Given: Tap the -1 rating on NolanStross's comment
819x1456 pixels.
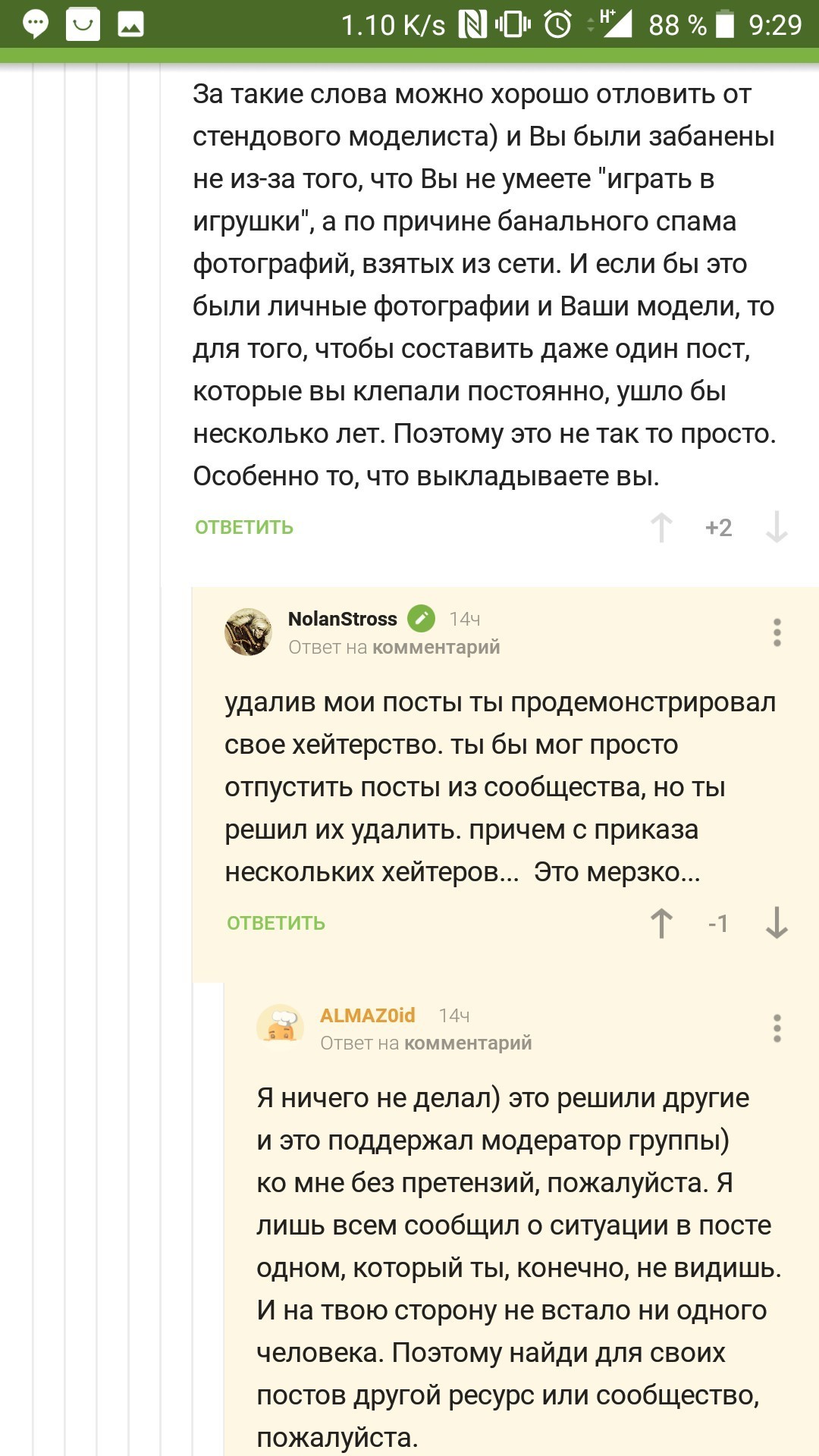Looking at the screenshot, I should point(718,923).
